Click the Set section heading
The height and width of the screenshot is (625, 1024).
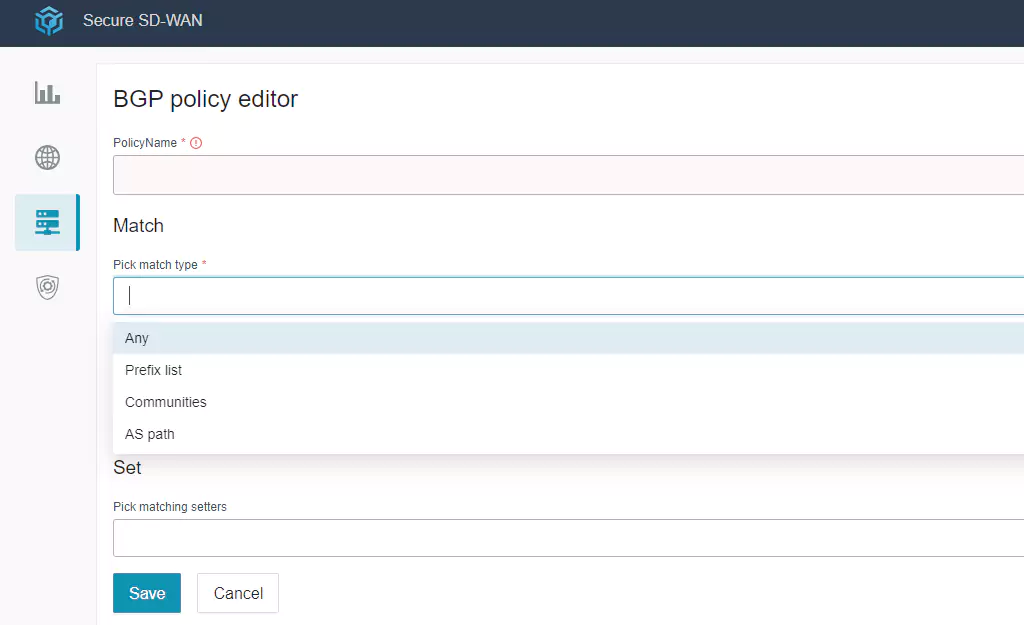tap(127, 468)
